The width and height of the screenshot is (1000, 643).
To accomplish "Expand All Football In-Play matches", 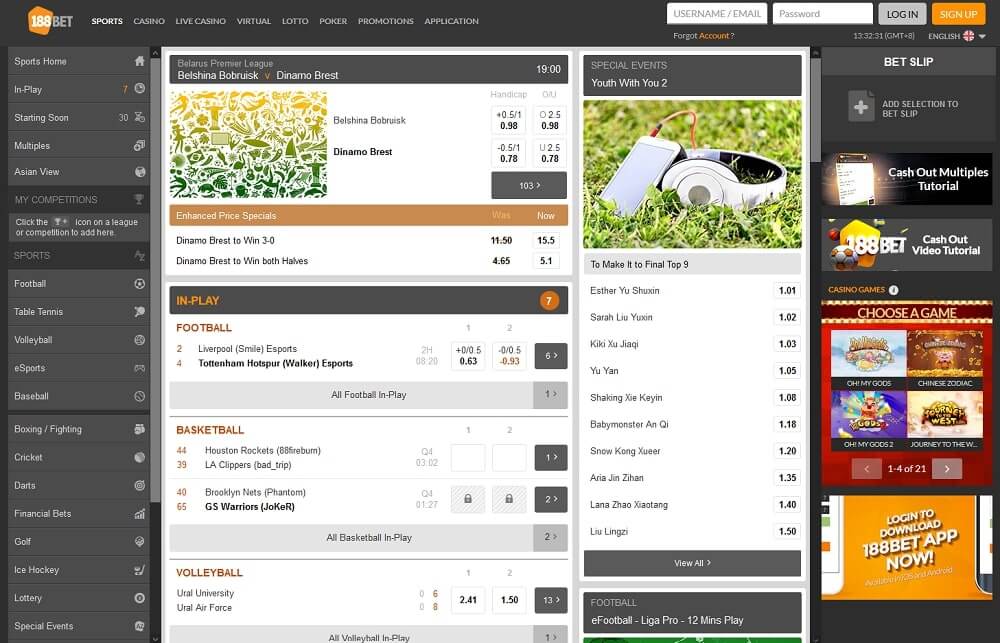I will tap(367, 394).
